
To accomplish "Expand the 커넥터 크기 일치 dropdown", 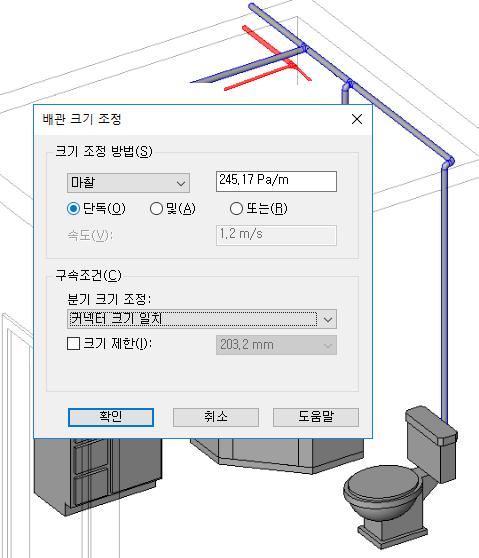I will [202, 319].
